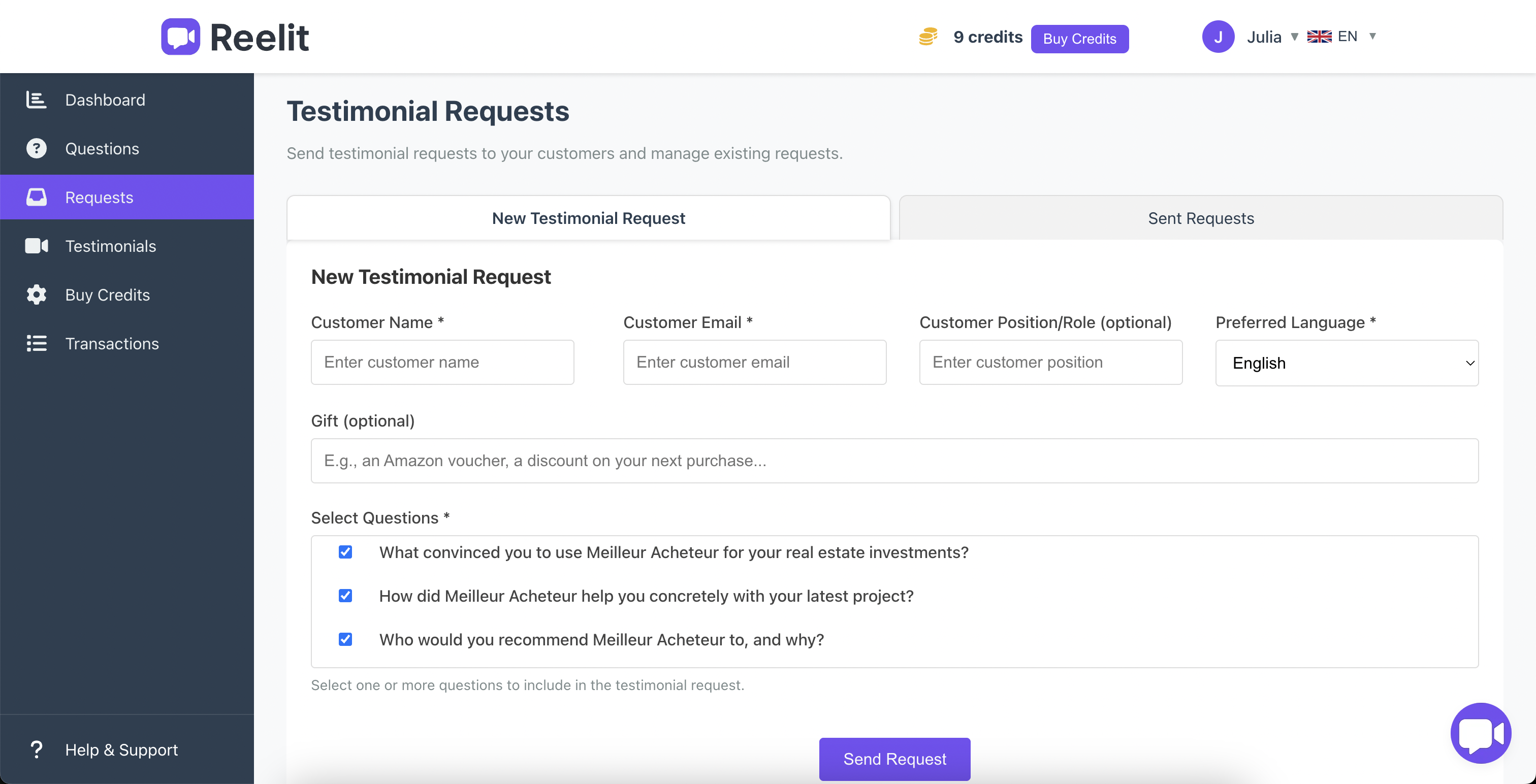
Task: Open Transactions from the sidebar
Action: tap(127, 343)
